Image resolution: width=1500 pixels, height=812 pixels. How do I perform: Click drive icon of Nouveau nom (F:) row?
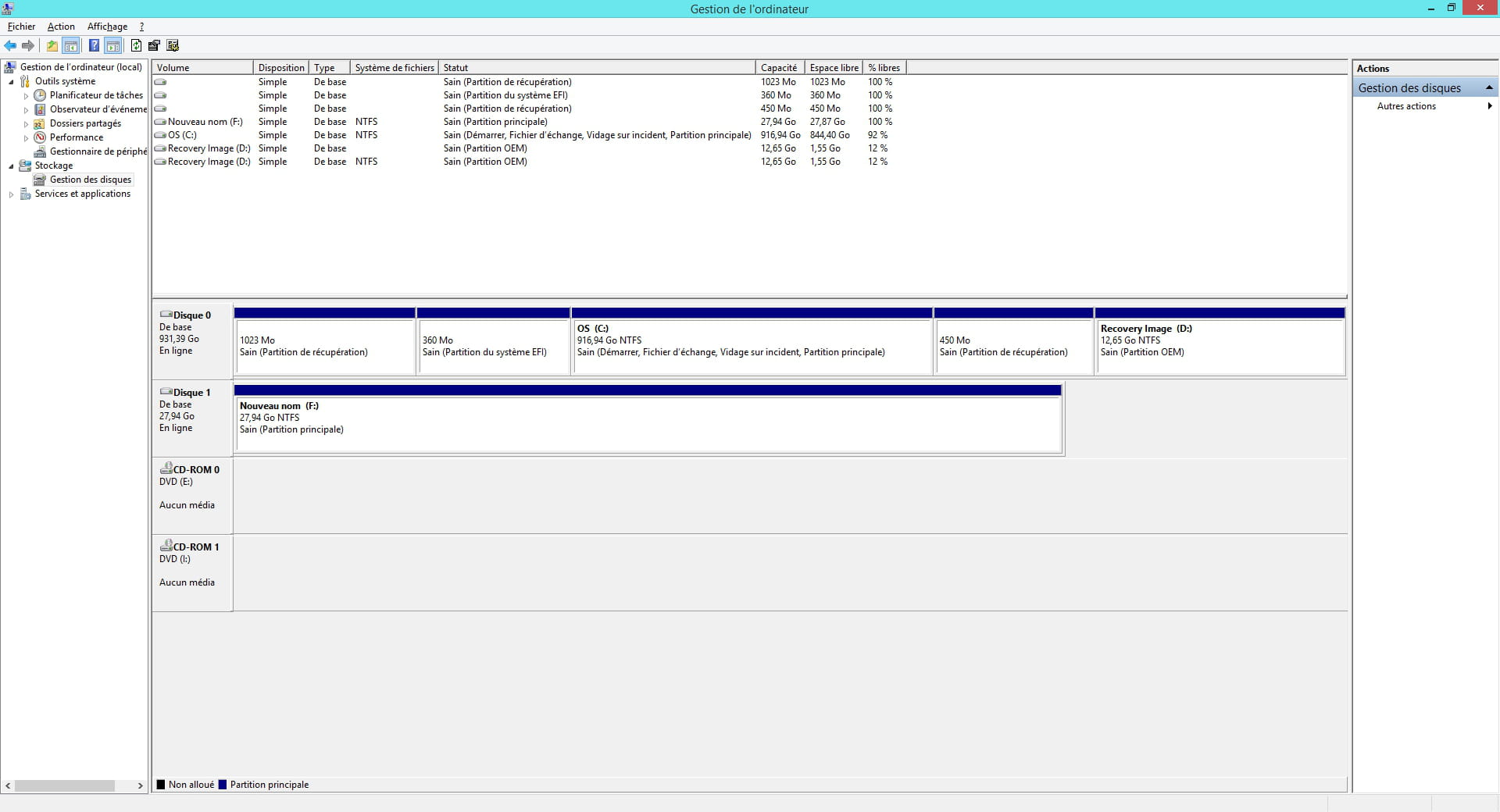160,122
